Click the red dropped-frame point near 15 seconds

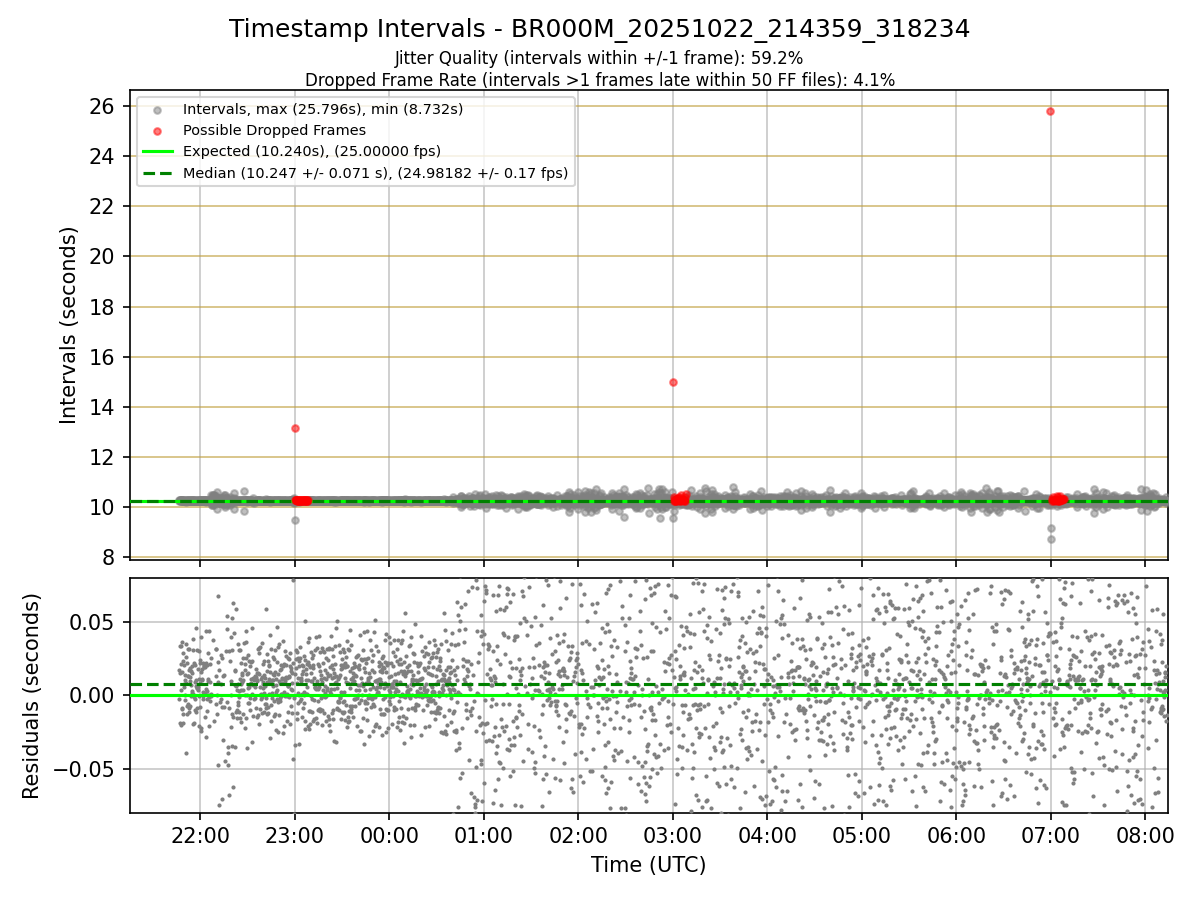pyautogui.click(x=673, y=382)
